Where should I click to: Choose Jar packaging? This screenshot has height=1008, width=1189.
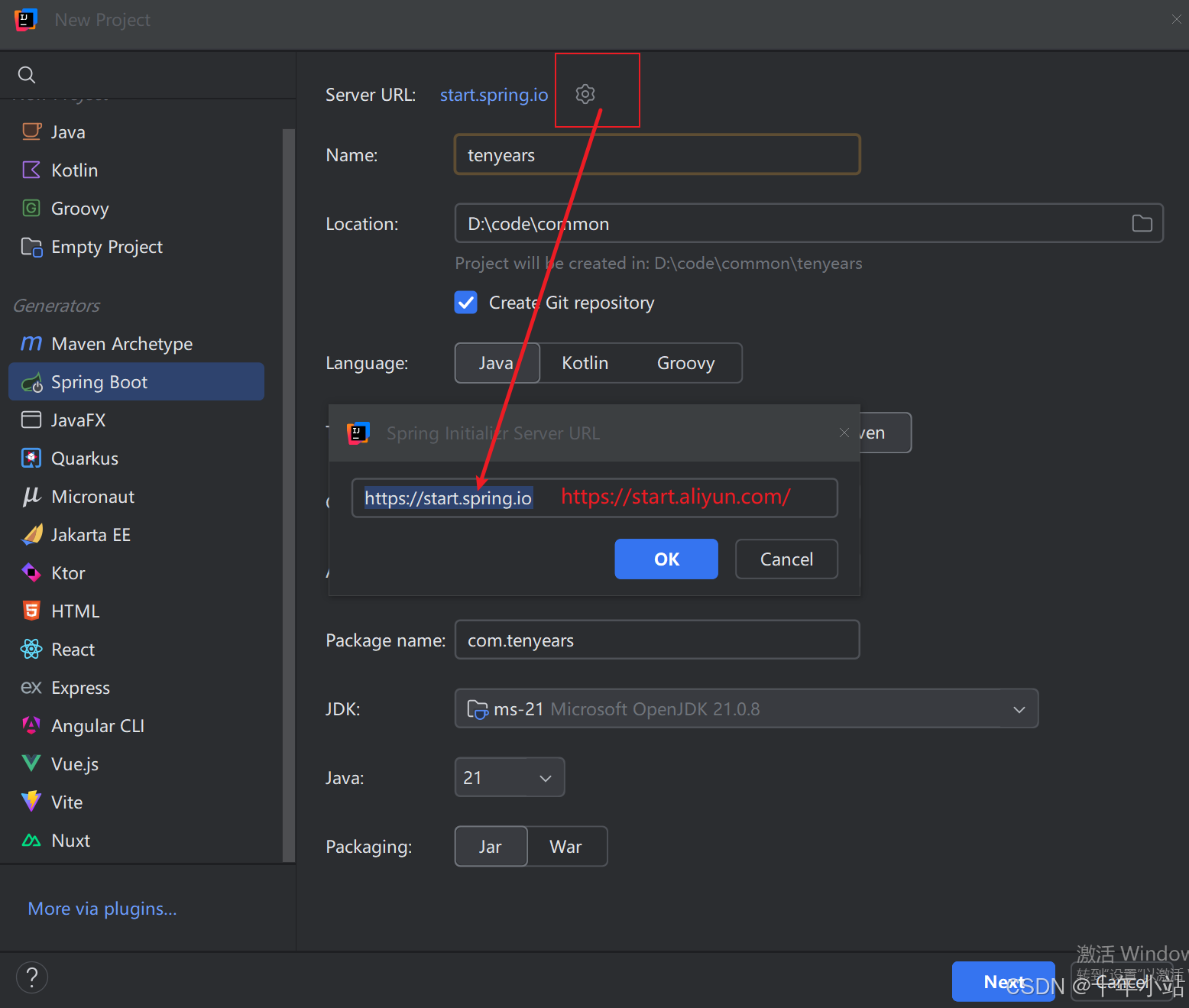coord(491,847)
